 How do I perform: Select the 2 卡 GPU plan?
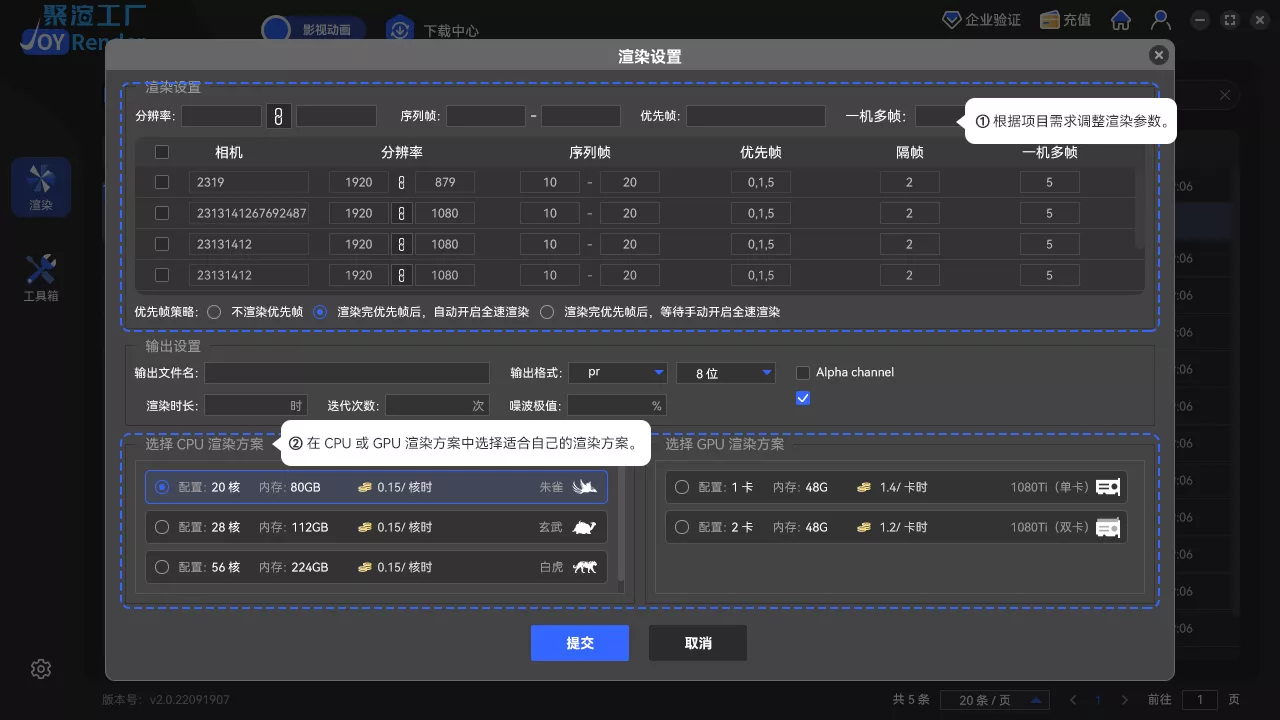[x=896, y=527]
